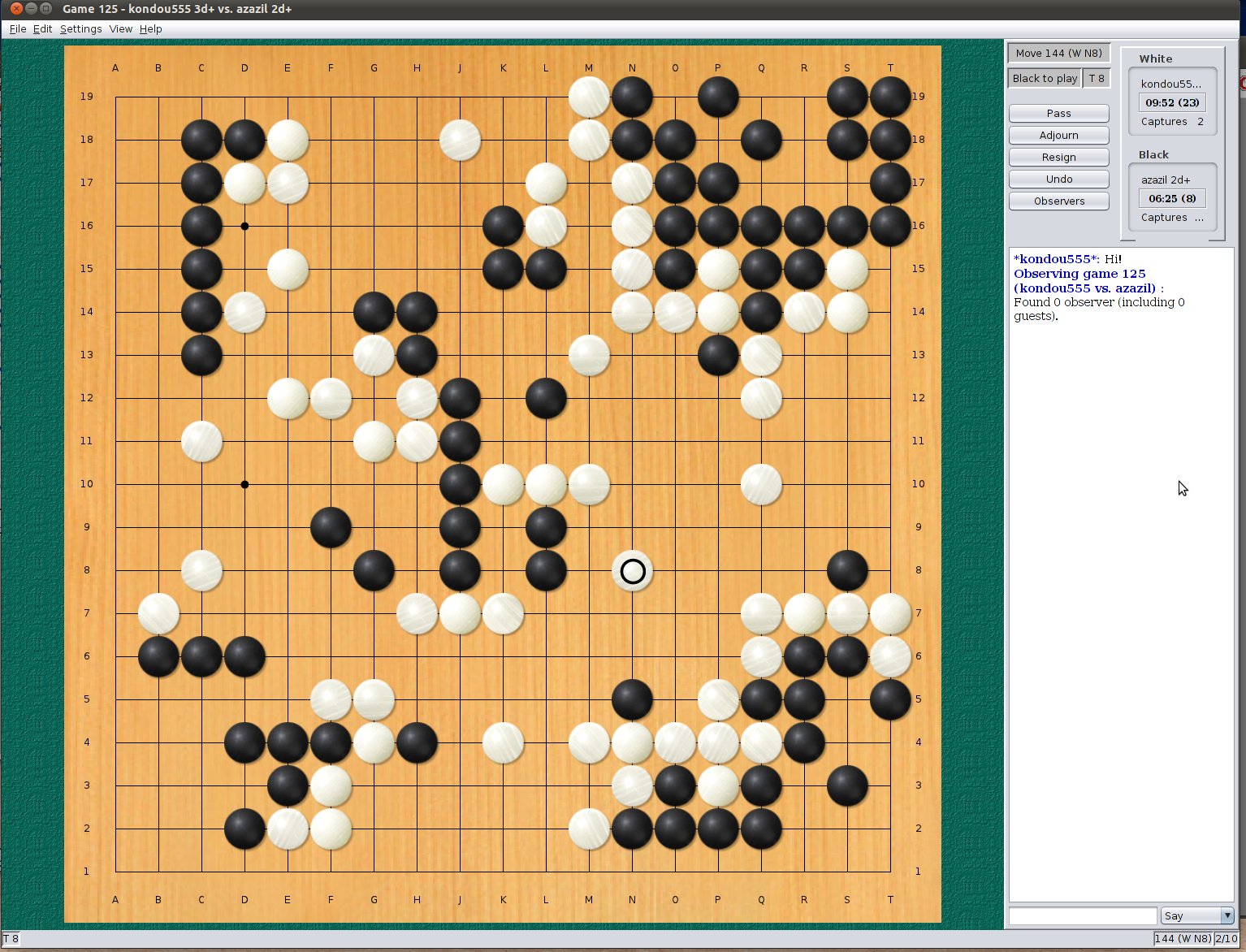Viewport: 1246px width, 952px height.
Task: Click the white stone at J18
Action: [460, 140]
